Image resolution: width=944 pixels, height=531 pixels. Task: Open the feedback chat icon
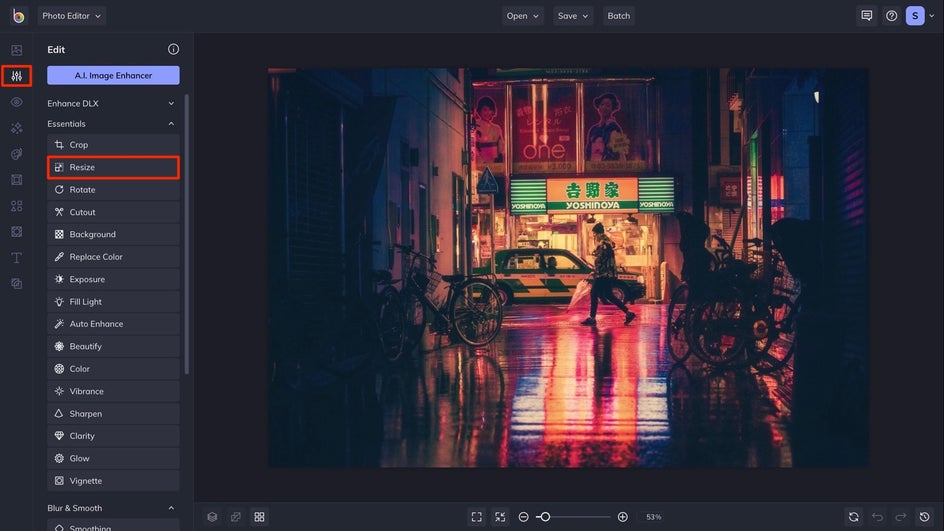click(866, 16)
